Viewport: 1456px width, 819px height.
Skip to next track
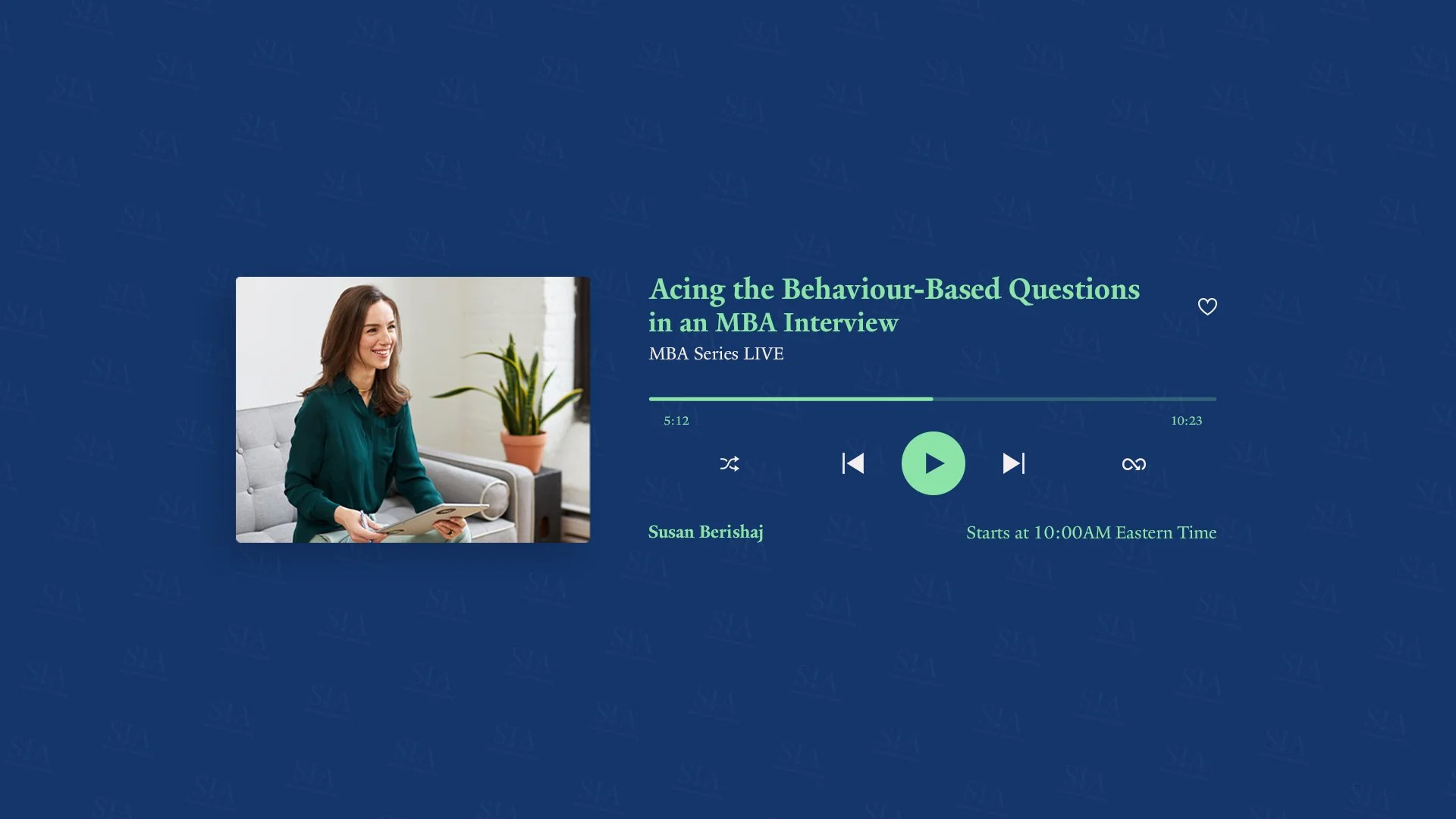[x=1014, y=463]
